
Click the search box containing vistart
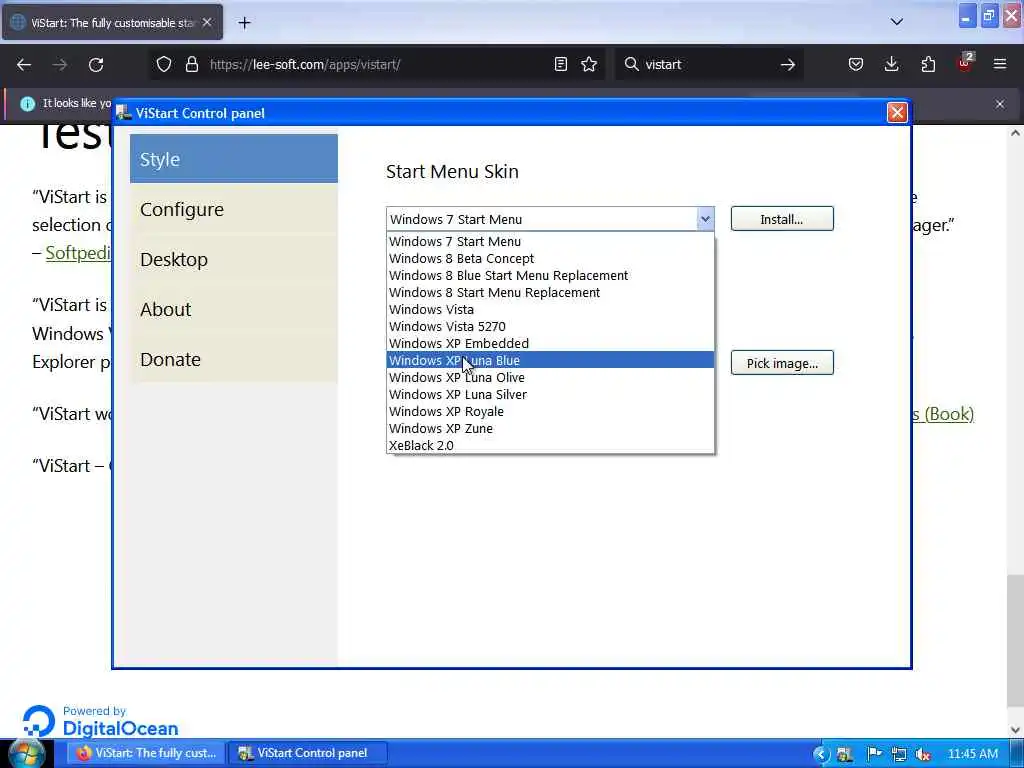709,64
